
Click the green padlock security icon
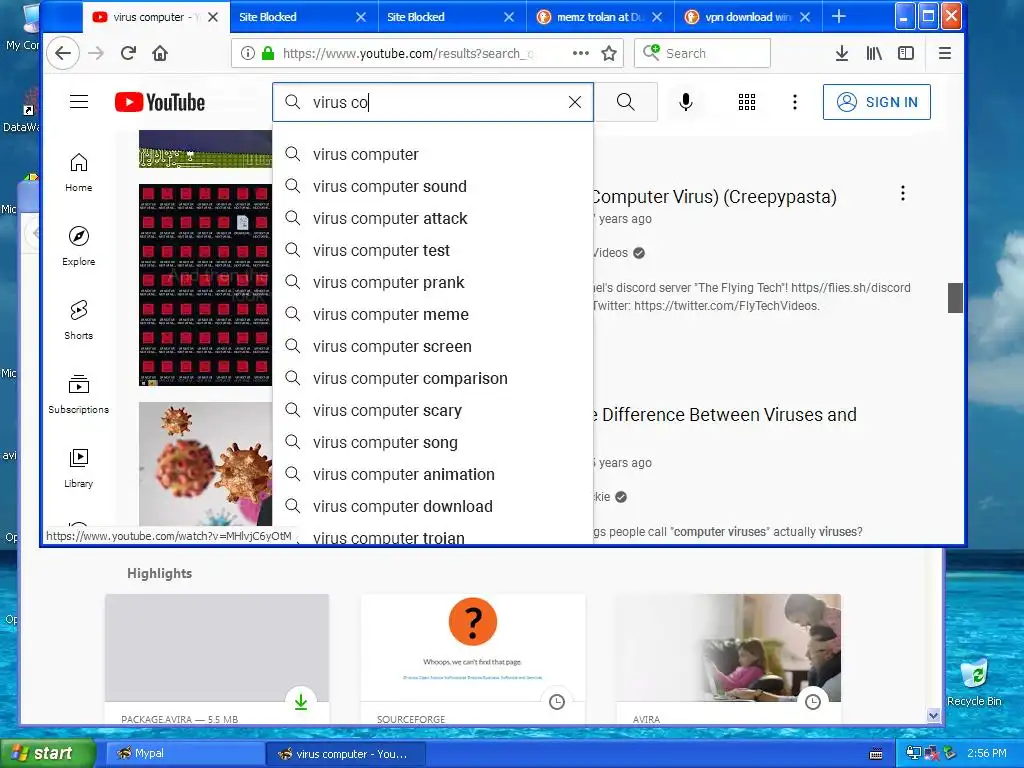(x=268, y=53)
